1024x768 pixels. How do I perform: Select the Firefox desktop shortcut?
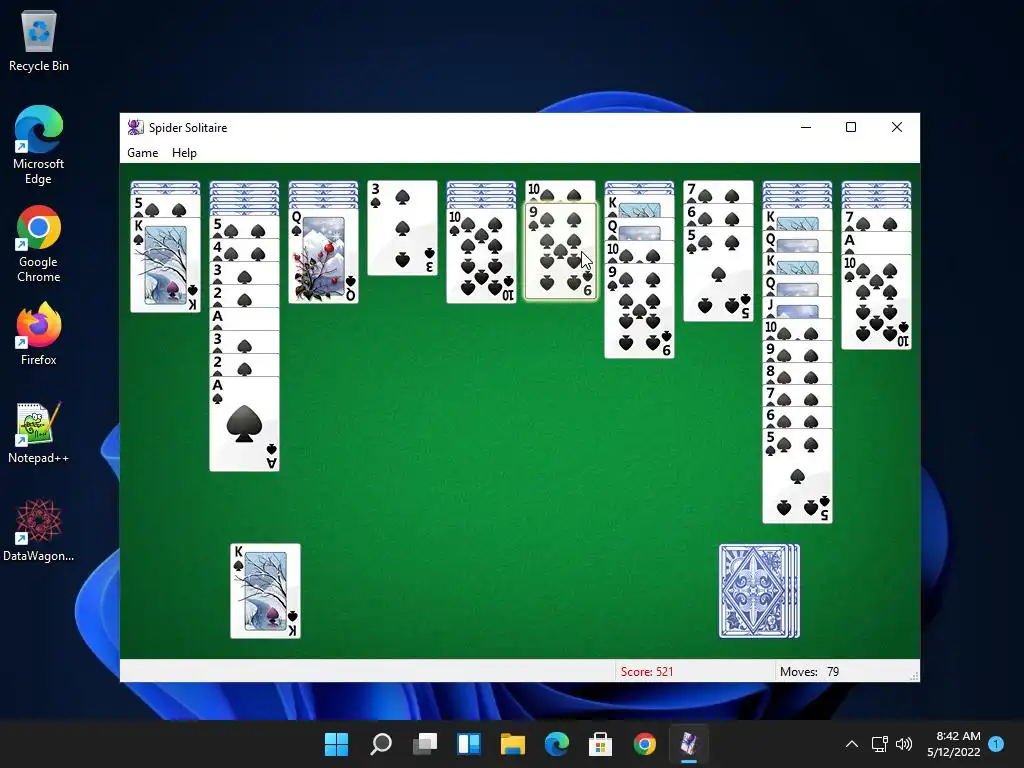[x=39, y=334]
